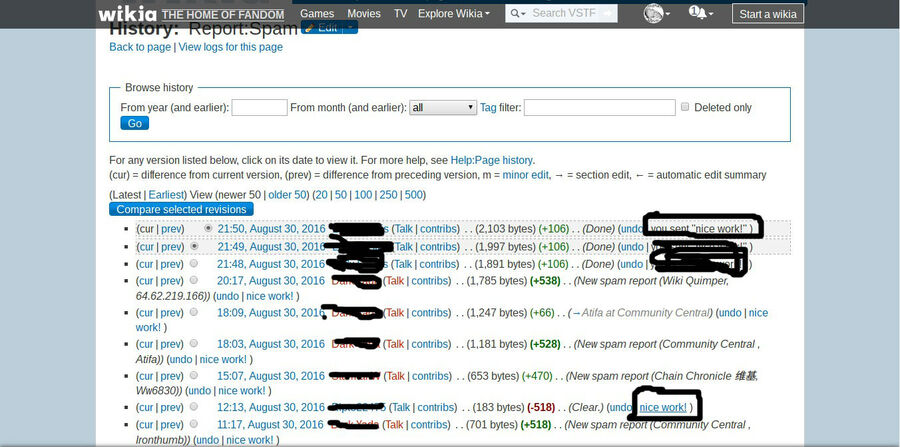The width and height of the screenshot is (900, 447).
Task: Open contribs on the 21:49 row
Action: (x=439, y=247)
